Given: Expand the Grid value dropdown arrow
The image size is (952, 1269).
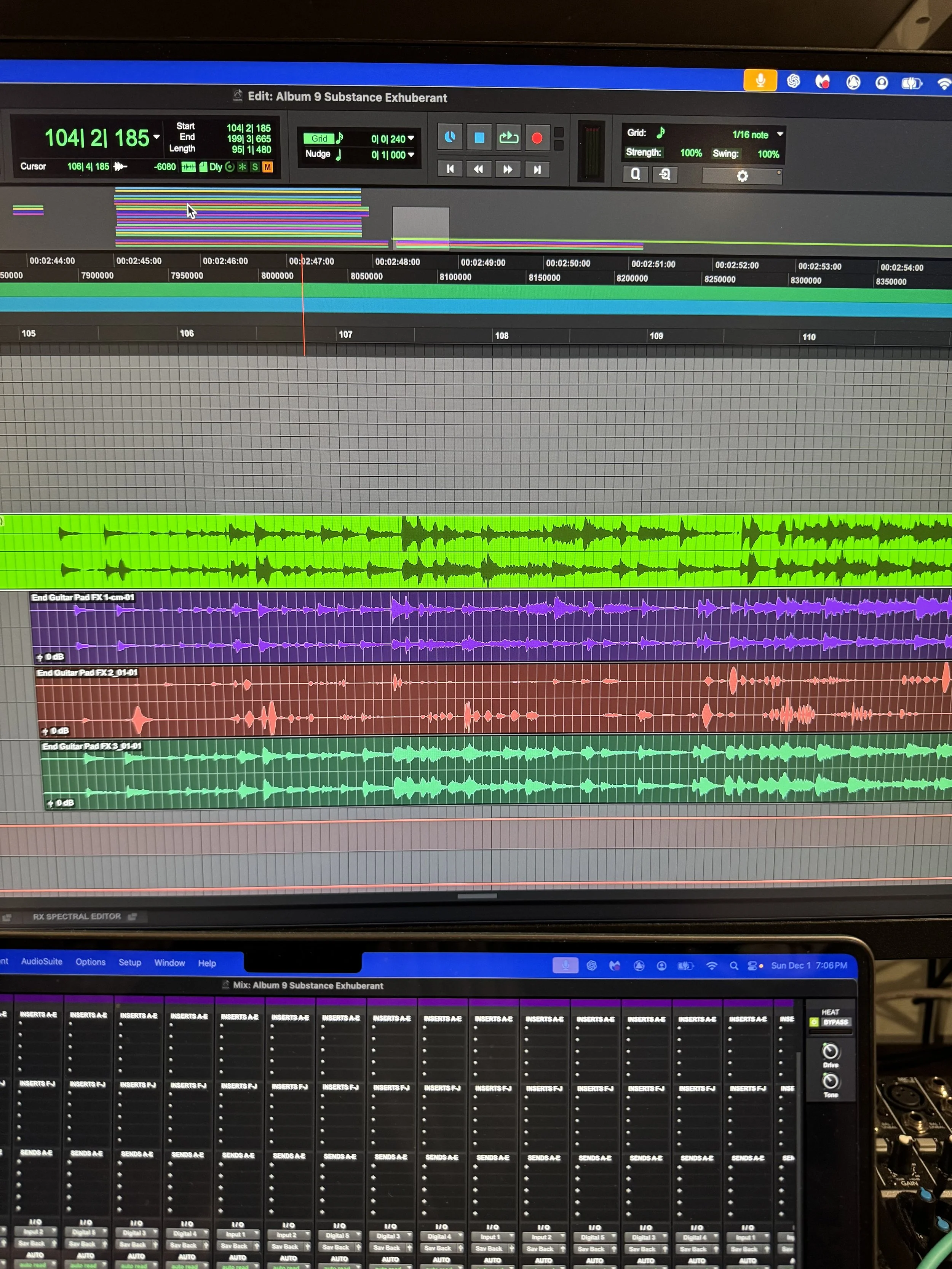Looking at the screenshot, I should (411, 138).
